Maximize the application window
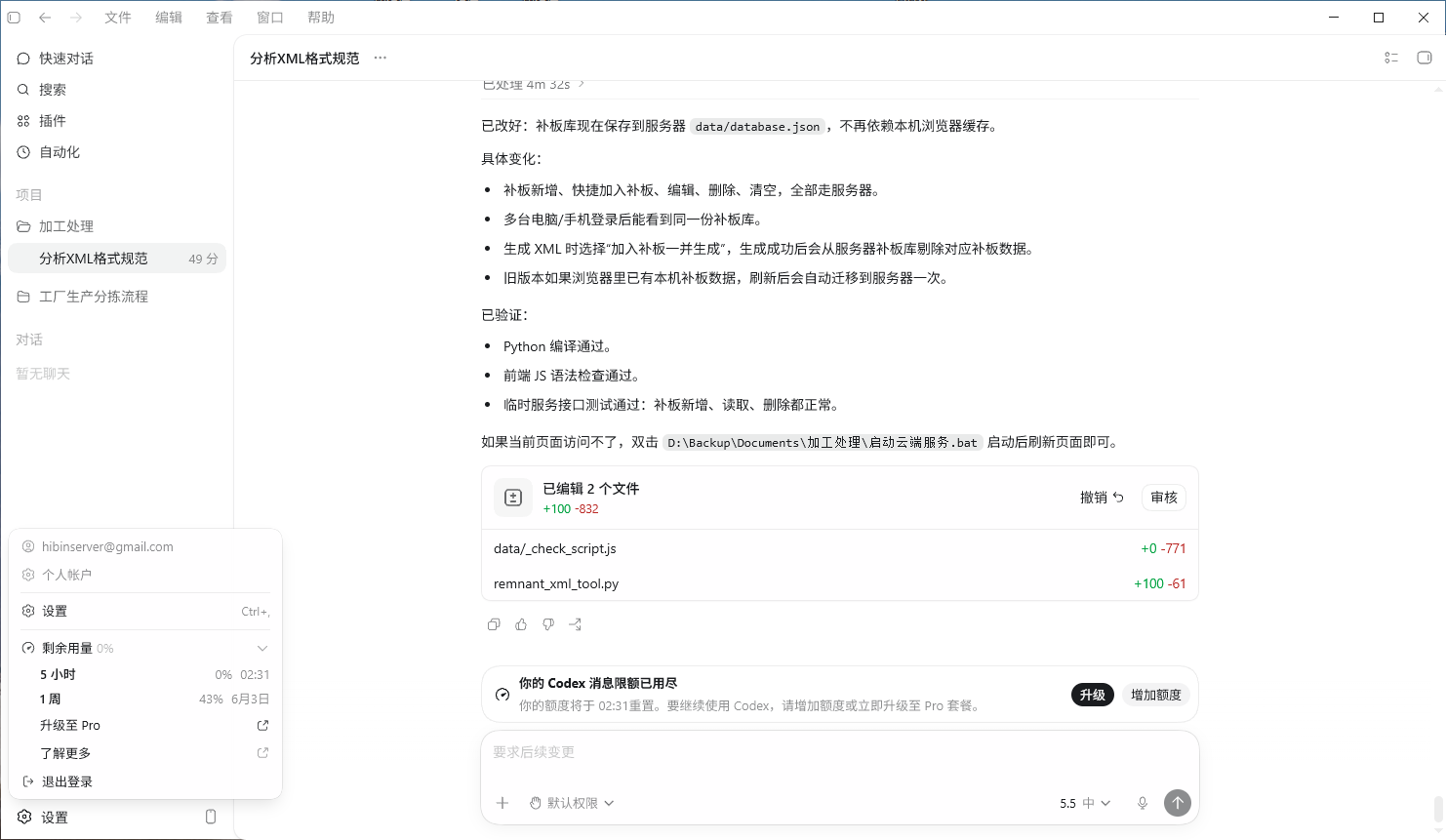The width and height of the screenshot is (1446, 840). pyautogui.click(x=1379, y=18)
